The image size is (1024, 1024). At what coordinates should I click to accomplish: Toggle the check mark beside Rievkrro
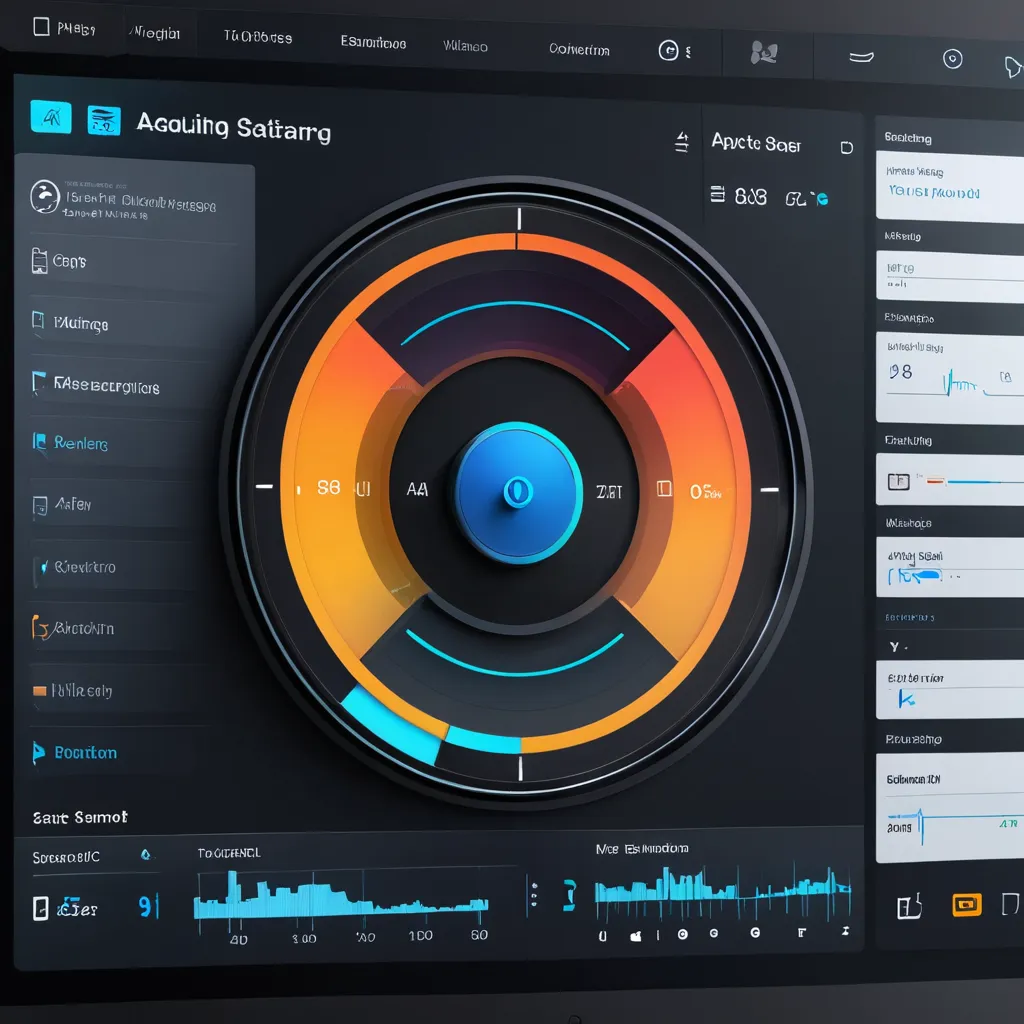coord(44,566)
